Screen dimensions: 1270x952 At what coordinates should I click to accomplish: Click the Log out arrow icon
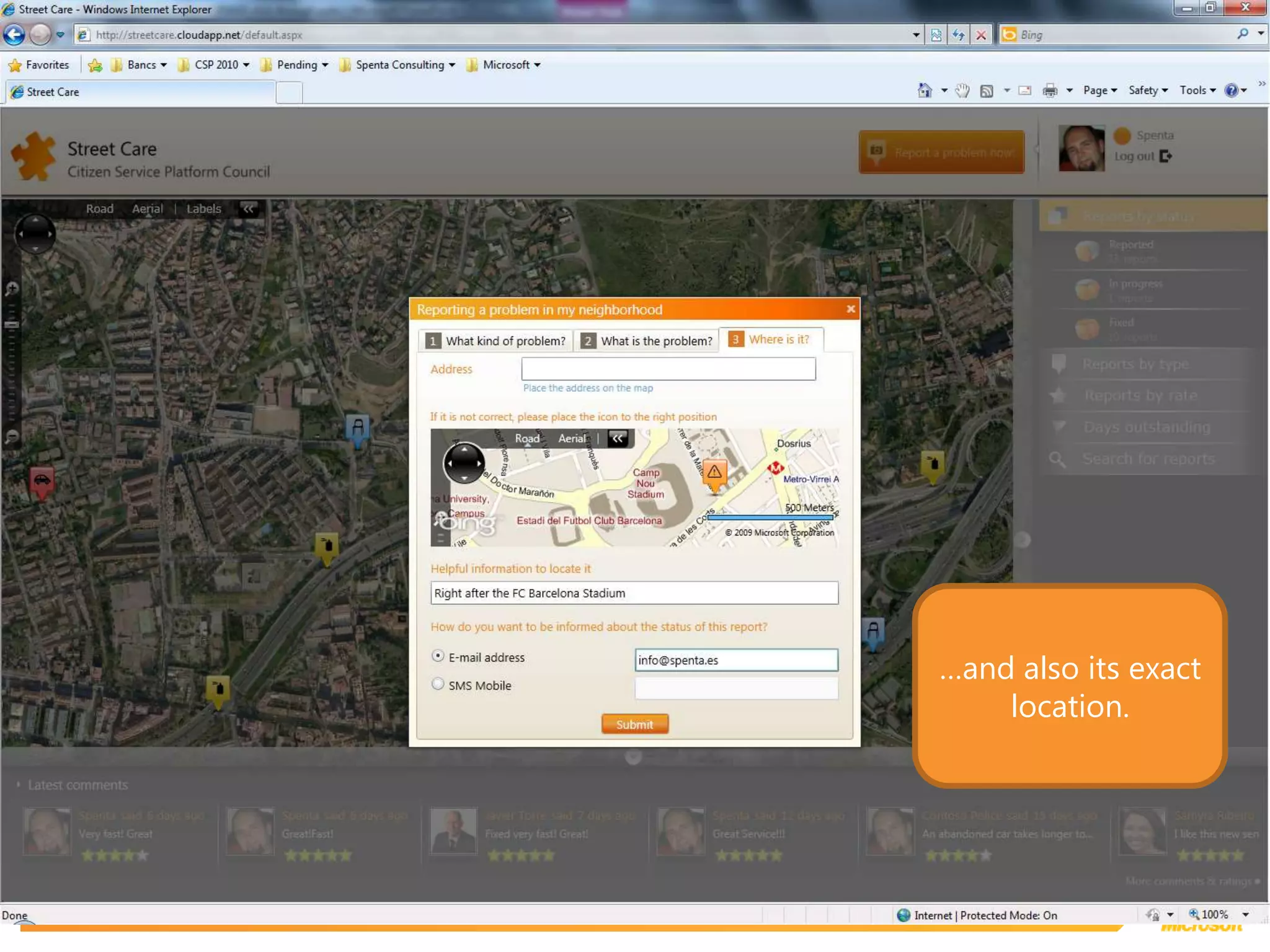tap(1166, 156)
